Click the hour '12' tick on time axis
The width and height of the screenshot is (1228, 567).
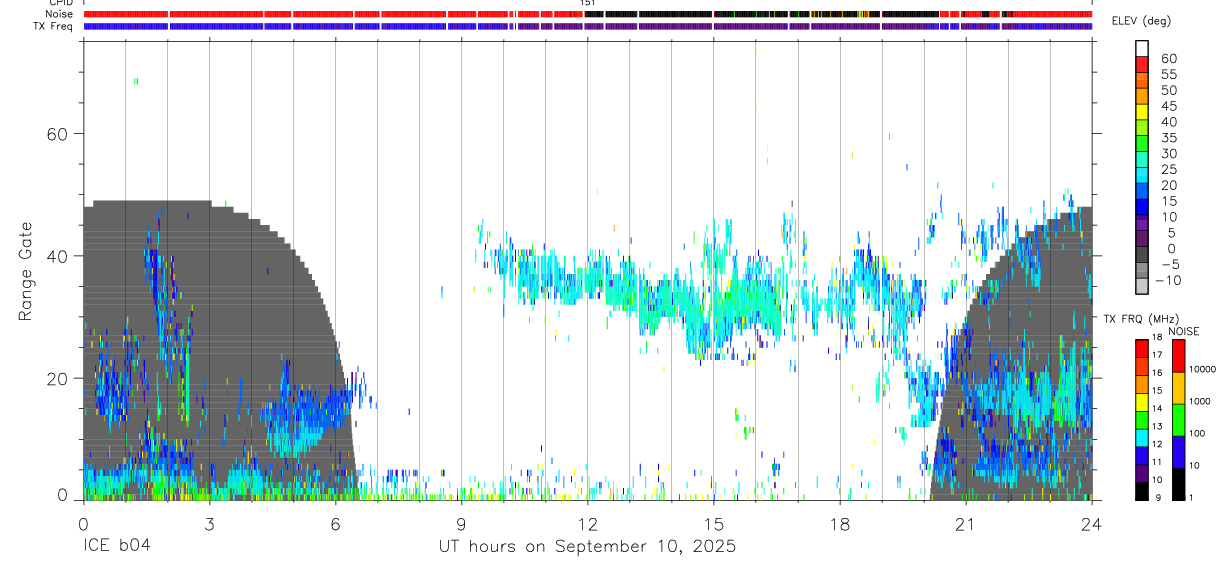click(x=587, y=523)
